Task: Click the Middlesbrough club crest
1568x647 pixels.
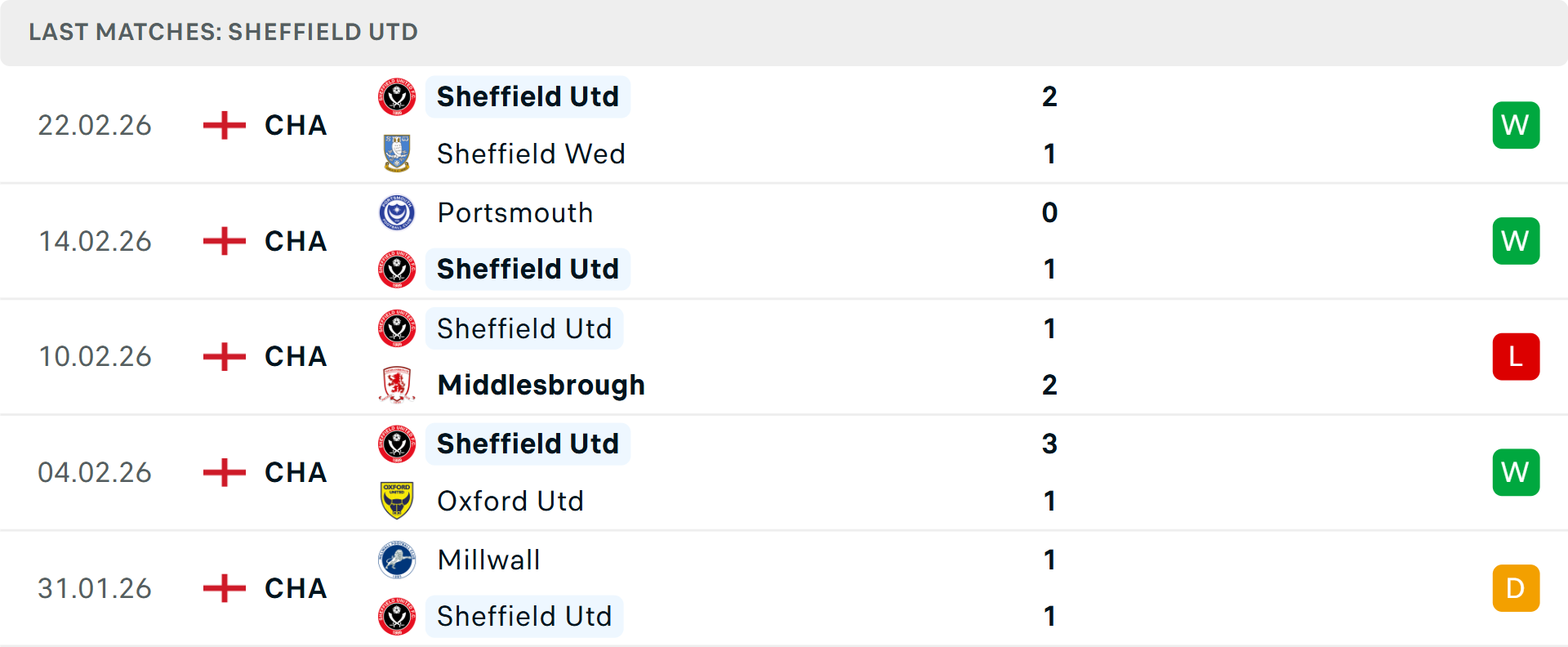Action: [x=398, y=385]
